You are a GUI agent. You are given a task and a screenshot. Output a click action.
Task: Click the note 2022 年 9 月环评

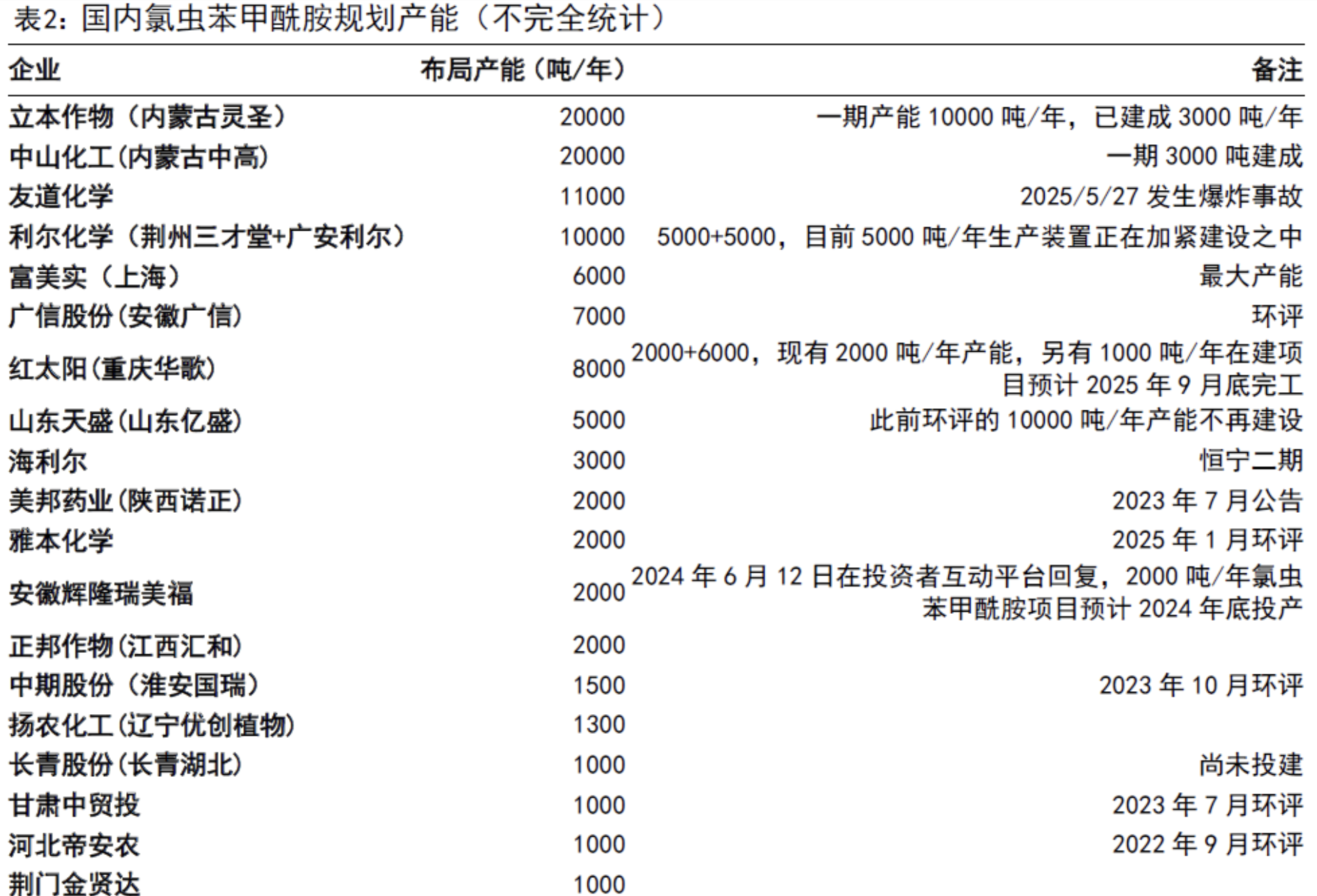click(x=1207, y=845)
